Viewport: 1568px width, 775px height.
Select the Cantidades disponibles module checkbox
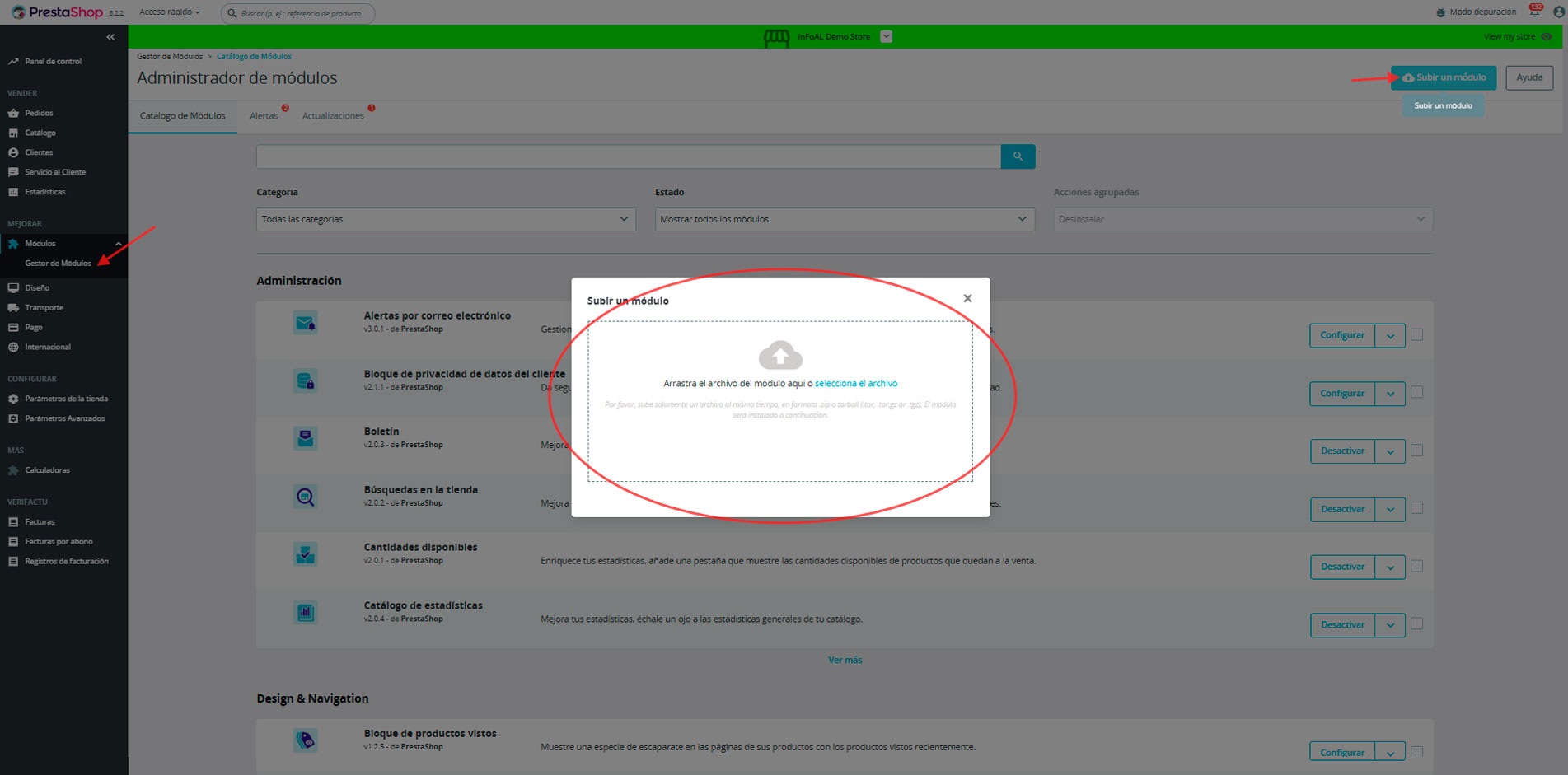point(1416,566)
